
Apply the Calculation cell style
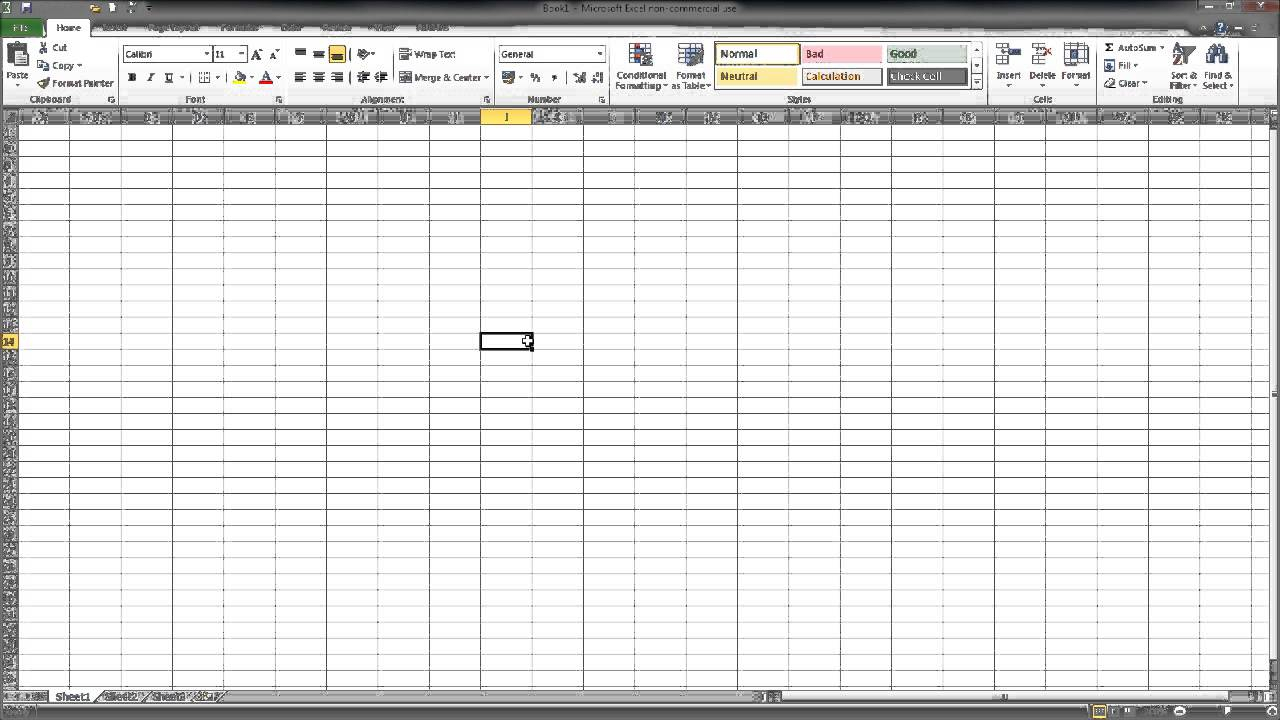click(x=841, y=76)
